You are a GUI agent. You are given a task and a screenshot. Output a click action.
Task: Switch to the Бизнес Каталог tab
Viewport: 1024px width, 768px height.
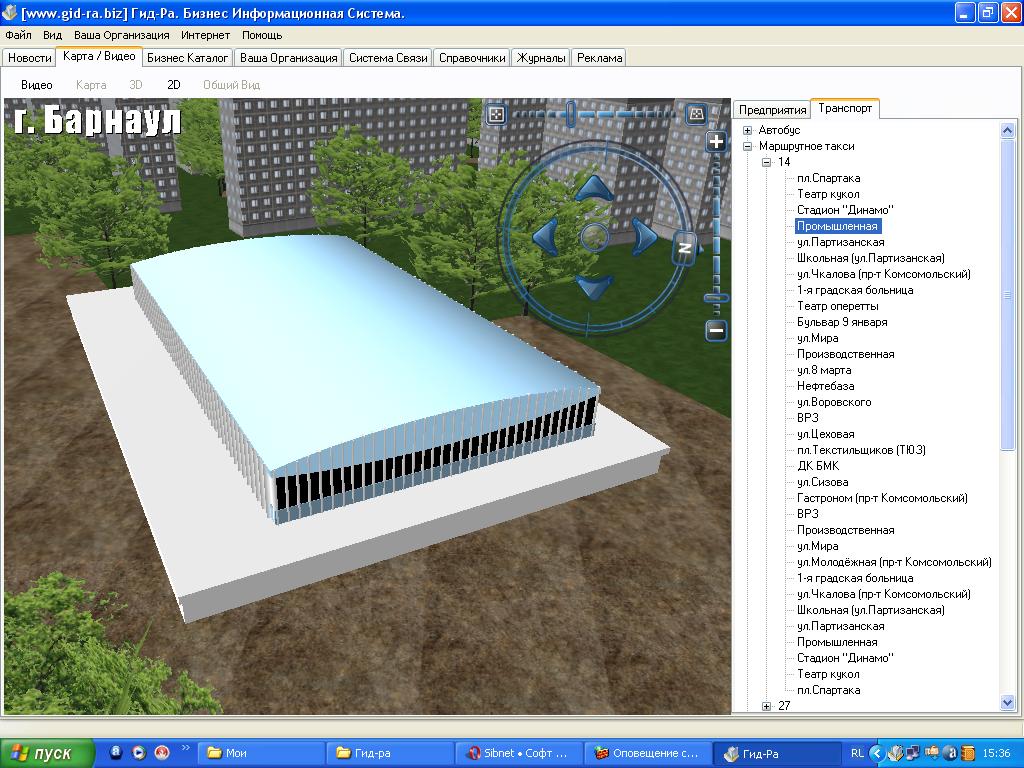tap(188, 58)
